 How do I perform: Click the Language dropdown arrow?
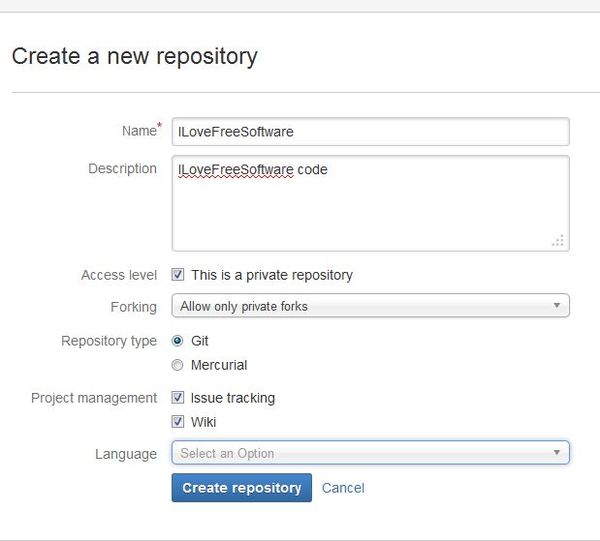[x=557, y=453]
